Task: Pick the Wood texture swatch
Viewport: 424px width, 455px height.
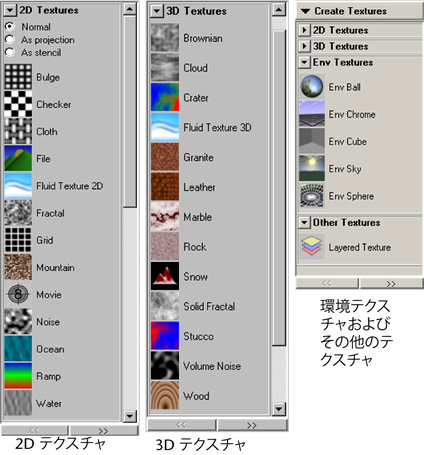Action: coord(165,395)
